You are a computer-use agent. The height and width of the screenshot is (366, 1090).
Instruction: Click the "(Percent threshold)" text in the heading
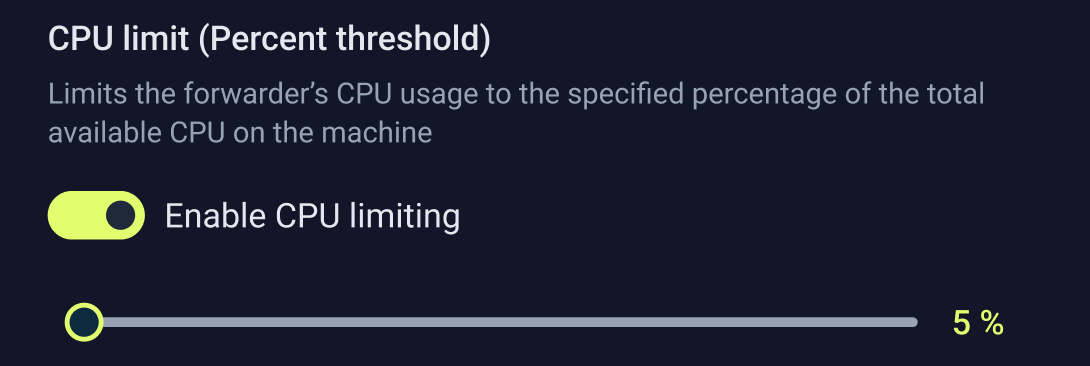[344, 40]
